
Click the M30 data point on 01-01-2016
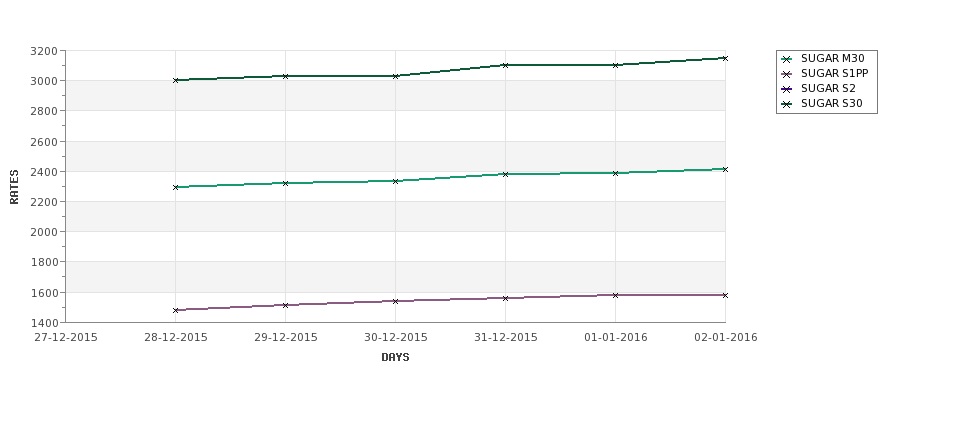coord(616,173)
